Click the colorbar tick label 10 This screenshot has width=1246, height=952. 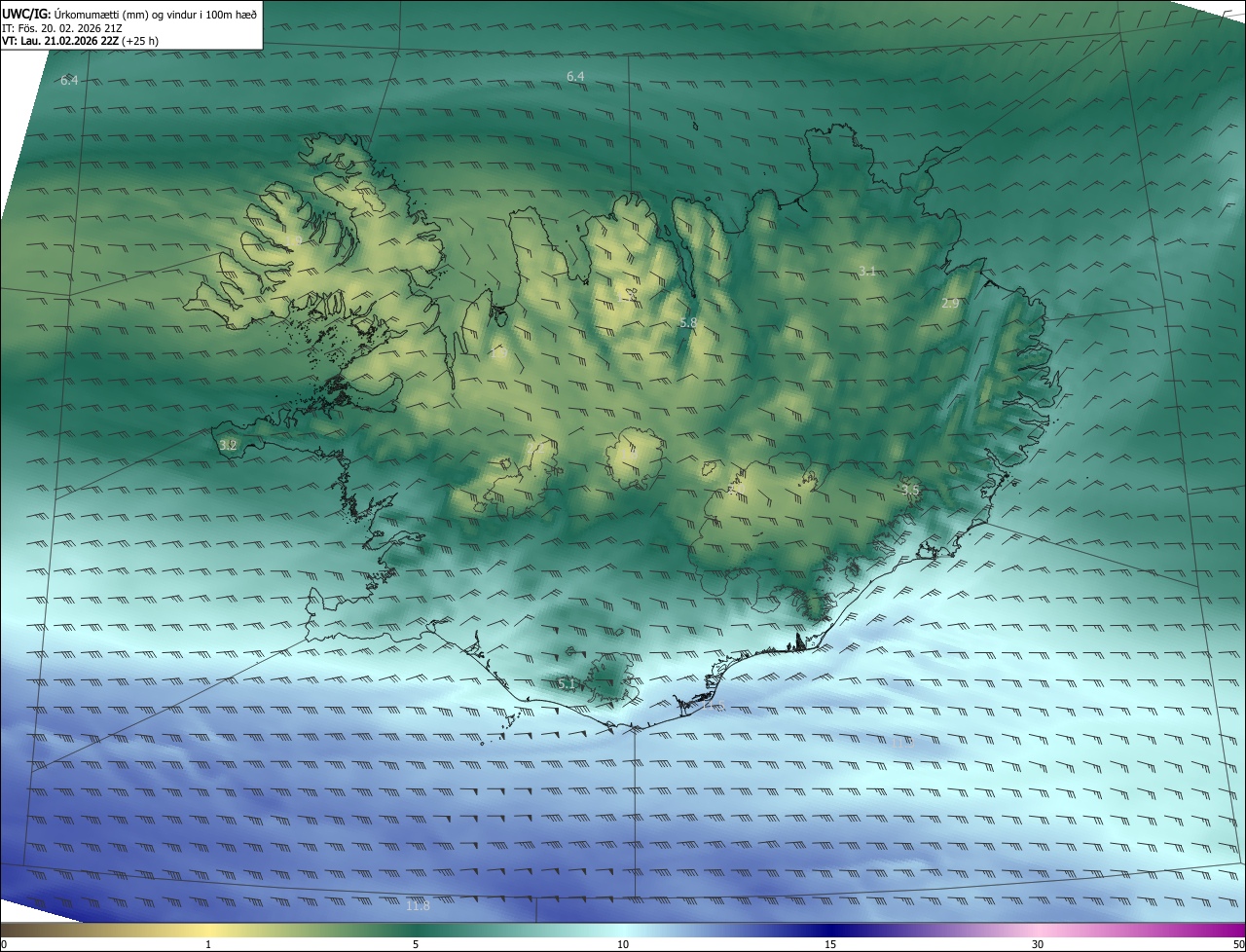[623, 944]
